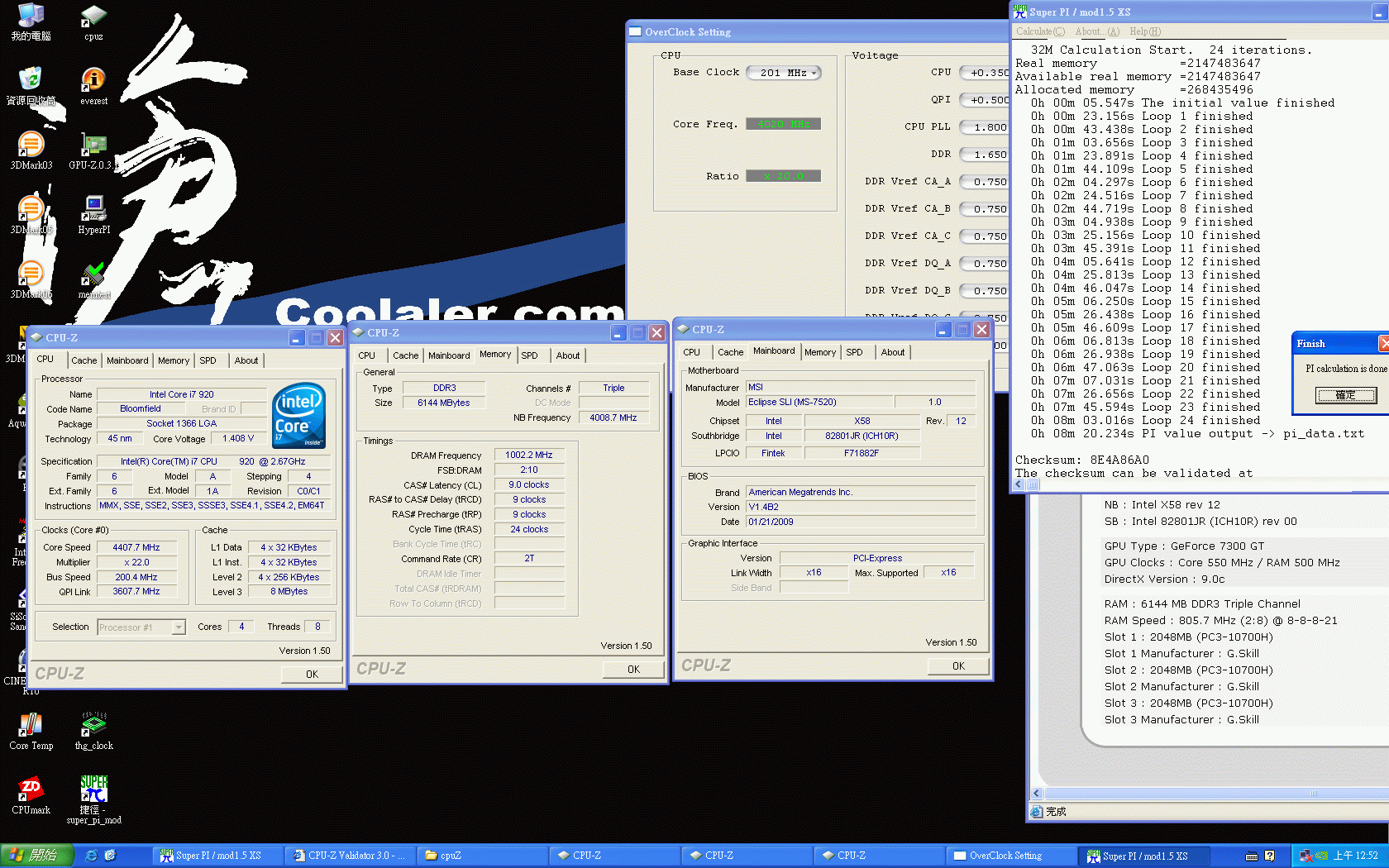Select the super_pi_mod shortcut icon
This screenshot has height=868, width=1389.
click(93, 799)
